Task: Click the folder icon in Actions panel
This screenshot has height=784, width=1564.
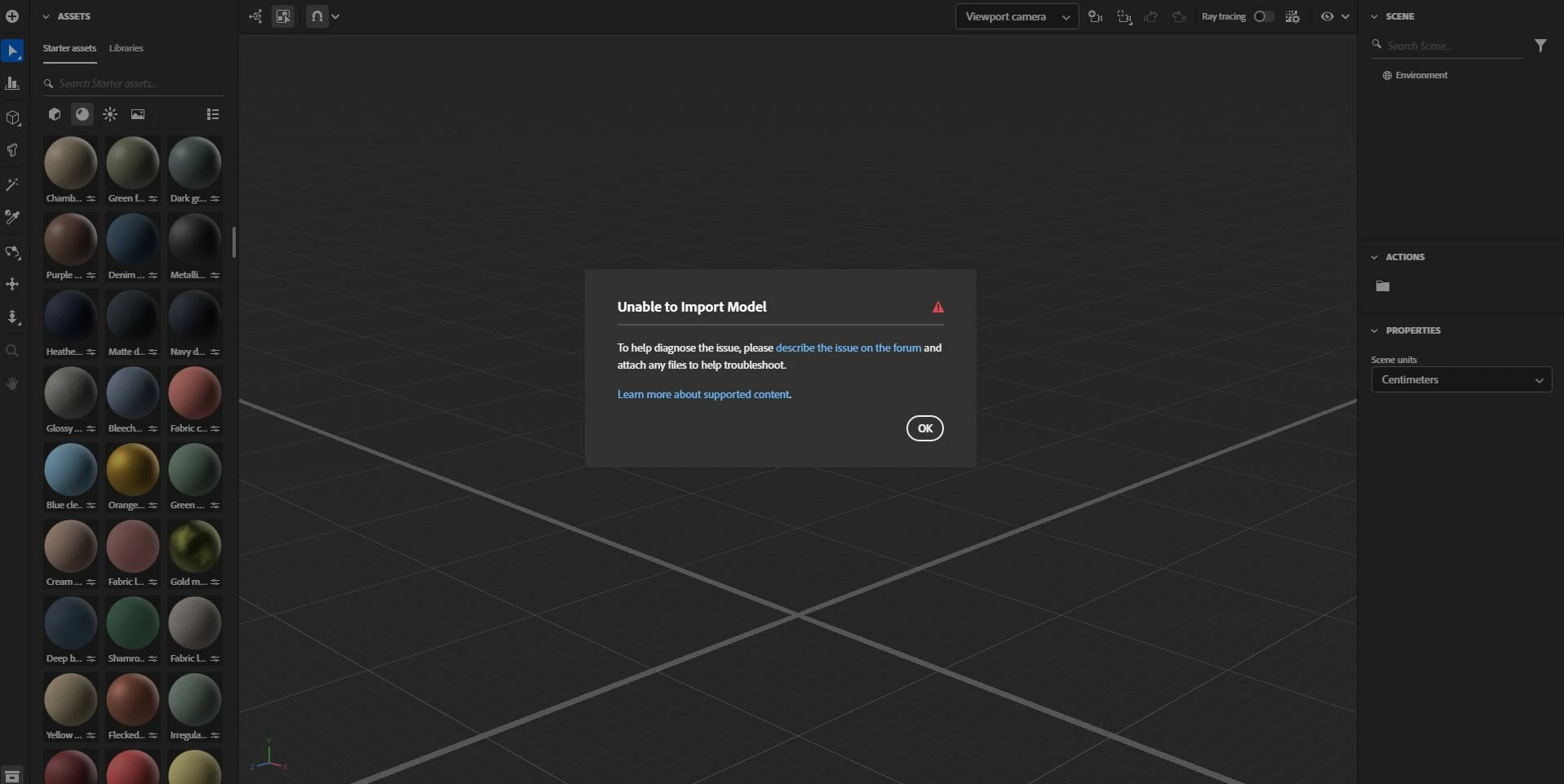Action: tap(1382, 286)
